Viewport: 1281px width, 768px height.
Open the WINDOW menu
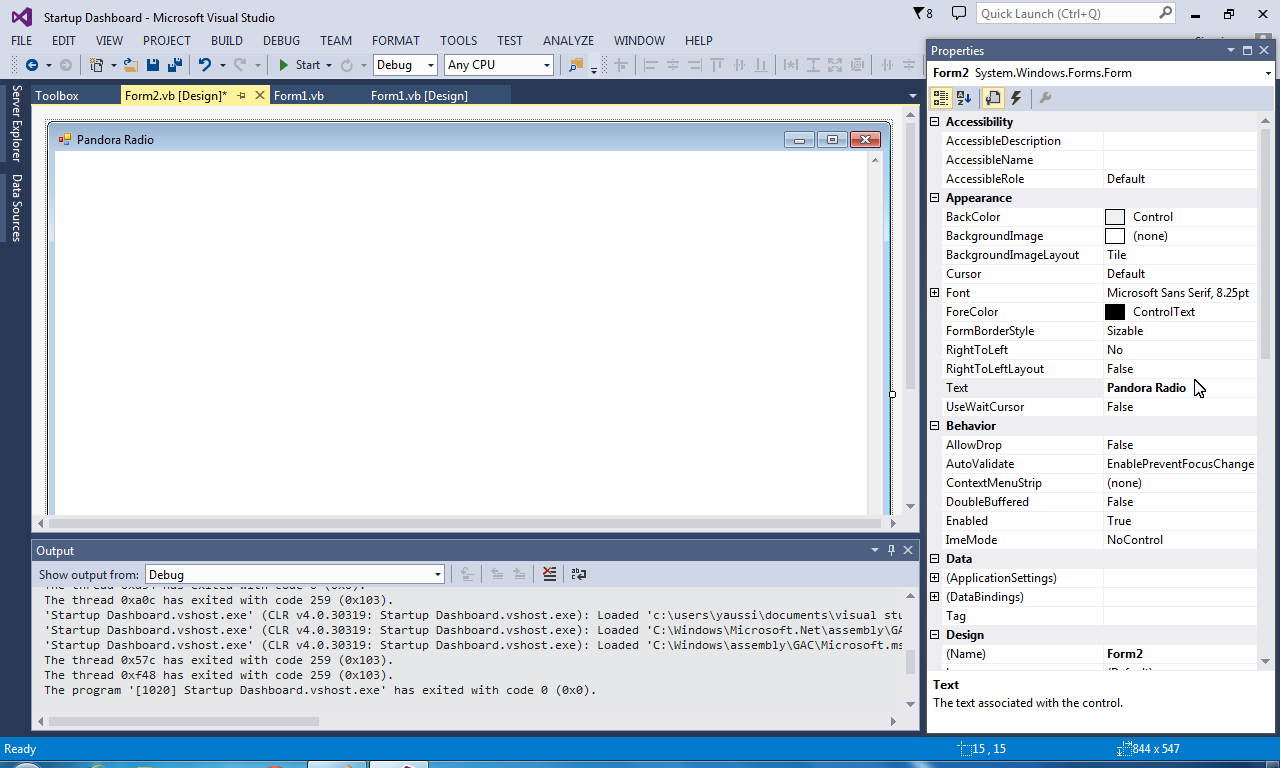click(639, 41)
